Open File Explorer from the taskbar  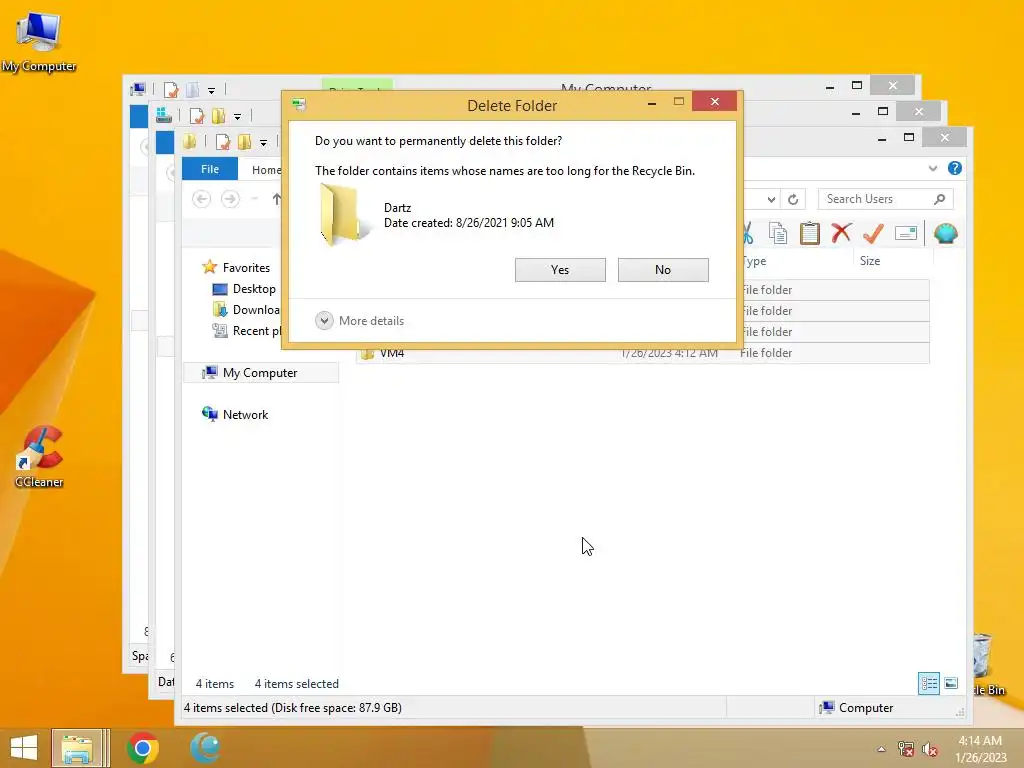pos(77,748)
